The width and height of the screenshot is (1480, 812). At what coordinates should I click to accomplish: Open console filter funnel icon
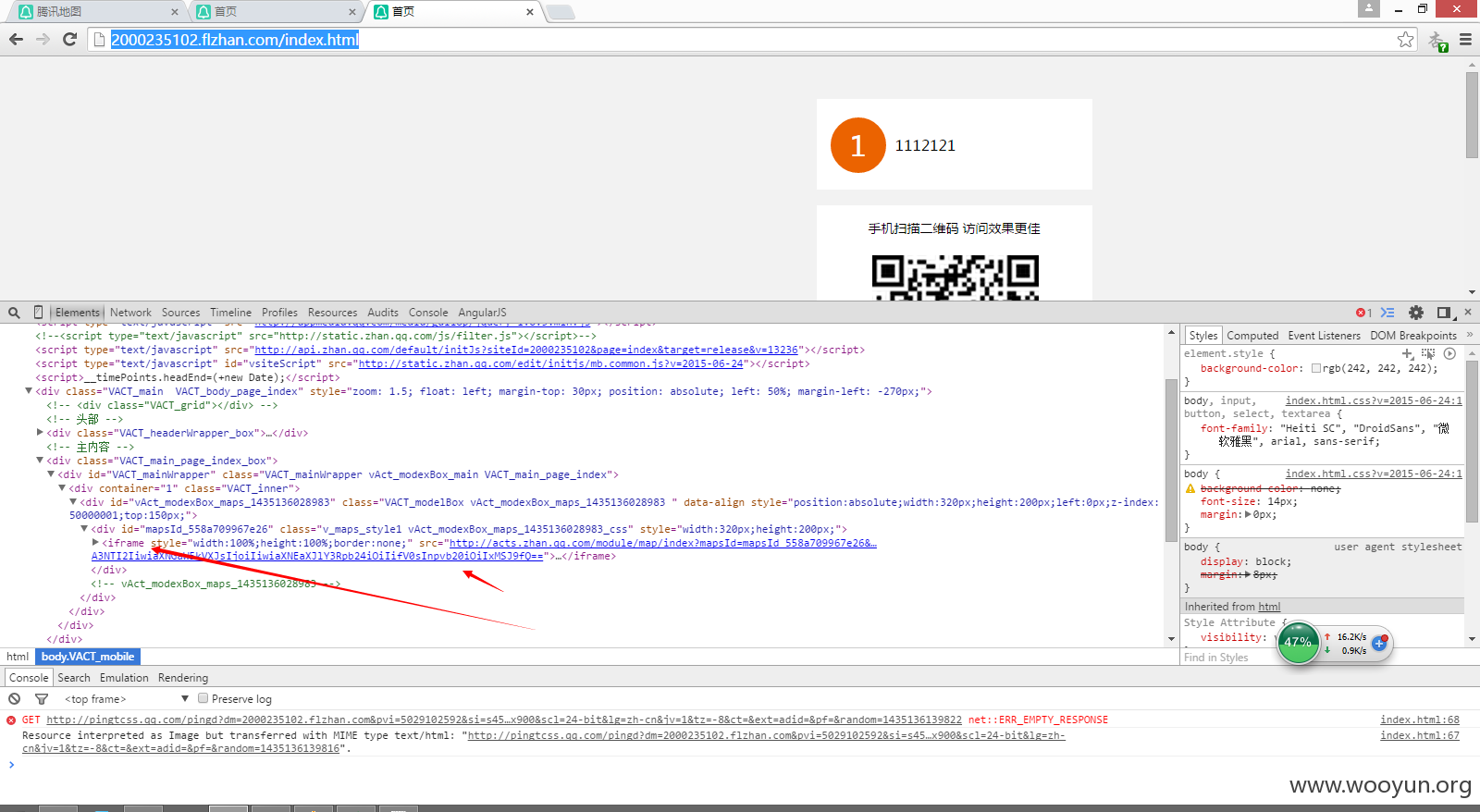(x=41, y=699)
